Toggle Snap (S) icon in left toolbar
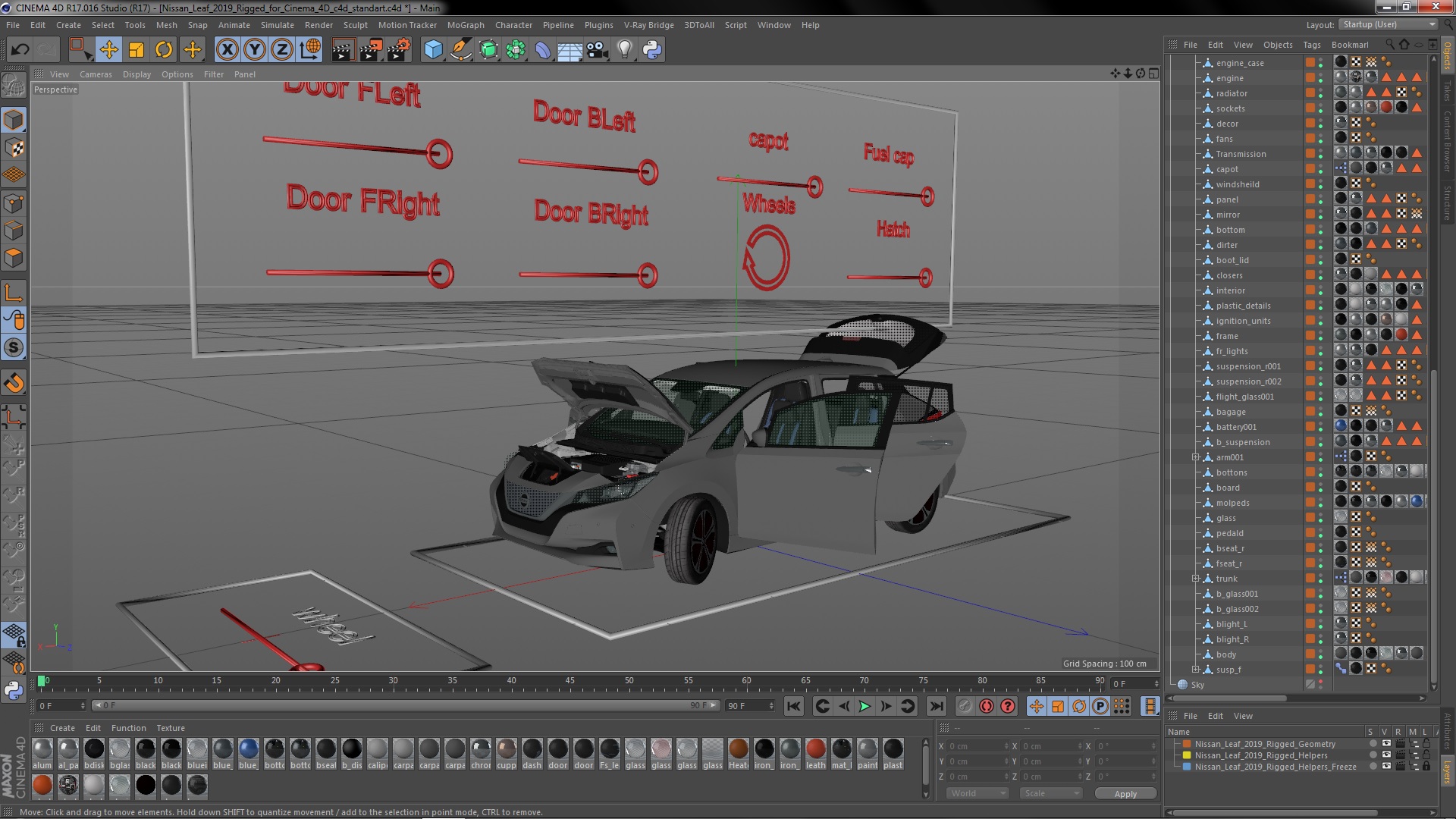 [14, 348]
